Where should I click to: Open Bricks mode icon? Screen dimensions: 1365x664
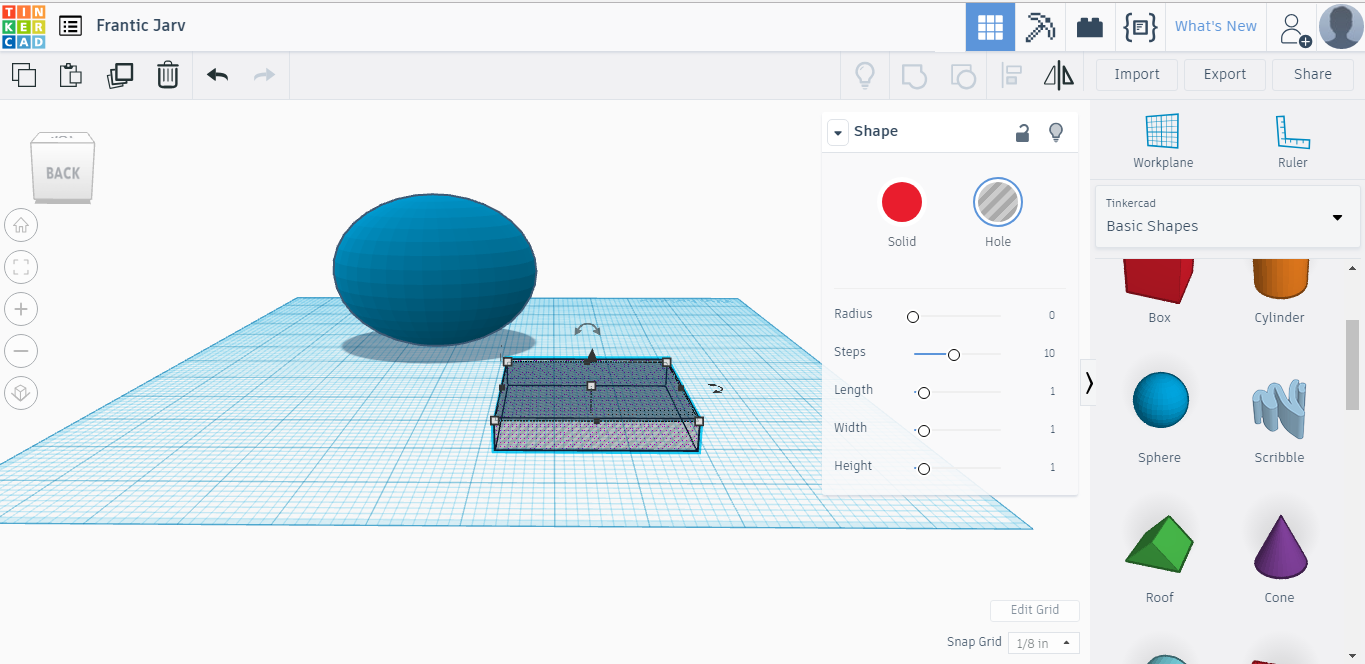click(x=1090, y=27)
